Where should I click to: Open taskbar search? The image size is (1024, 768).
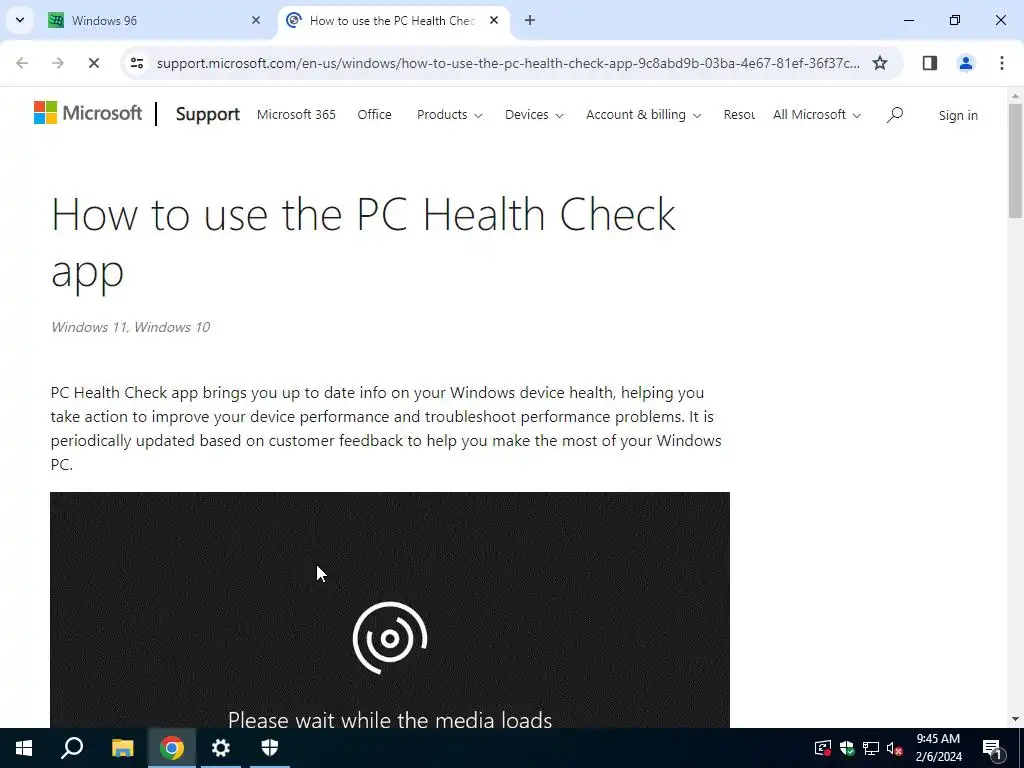(x=72, y=748)
